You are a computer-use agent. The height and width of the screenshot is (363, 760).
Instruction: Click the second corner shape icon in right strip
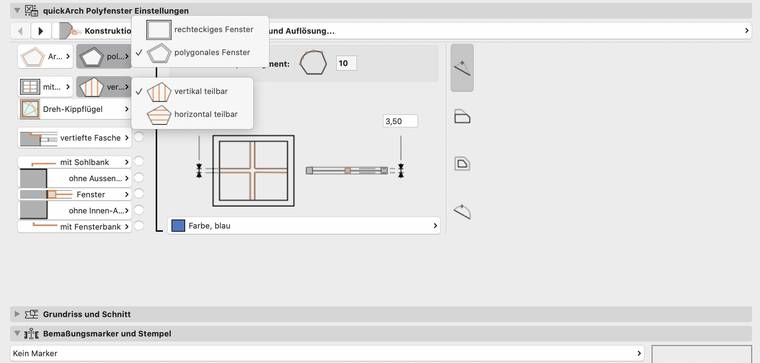[x=462, y=117]
